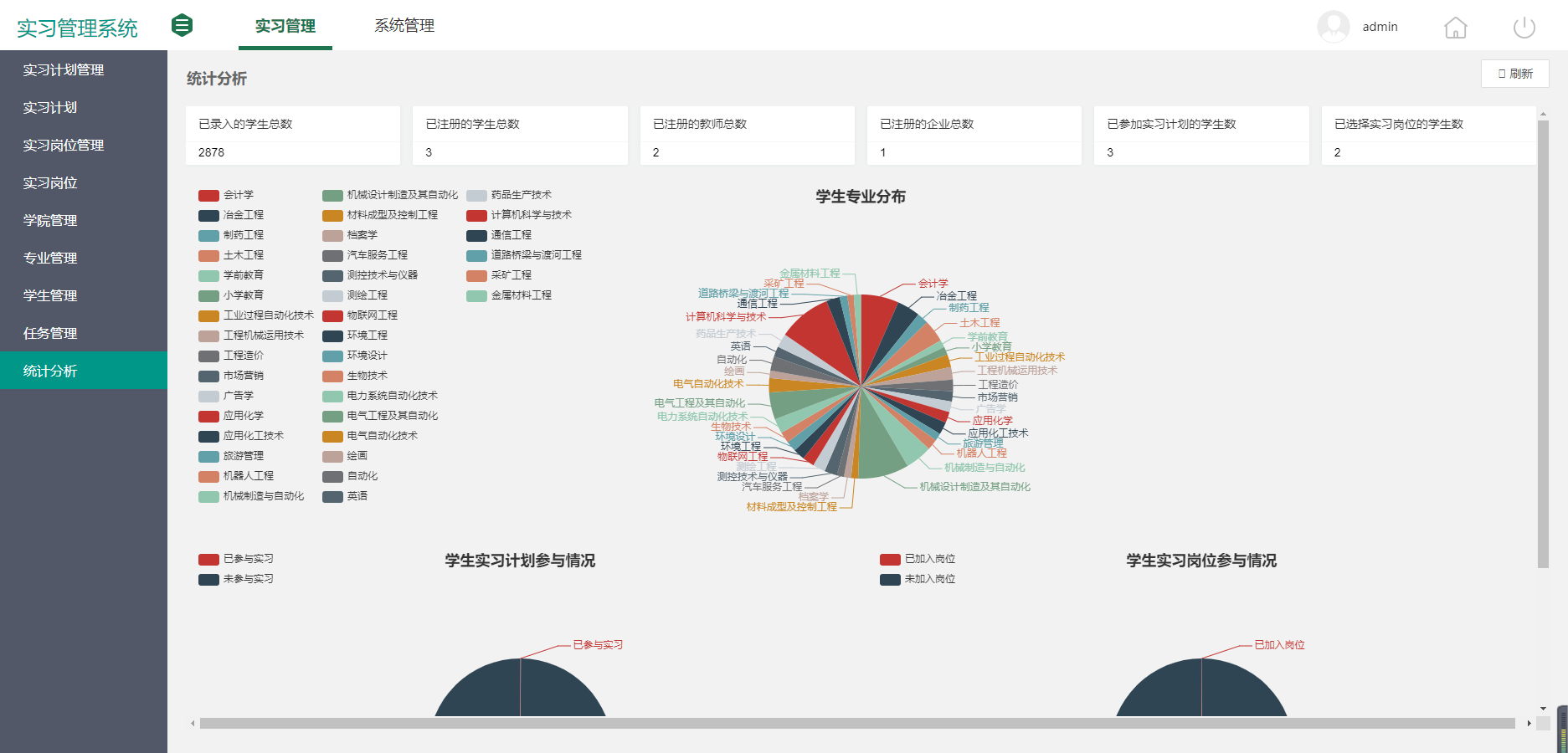This screenshot has width=1568, height=753.
Task: Toggle 机械设计制造及其自动化 legend entry
Action: click(390, 195)
